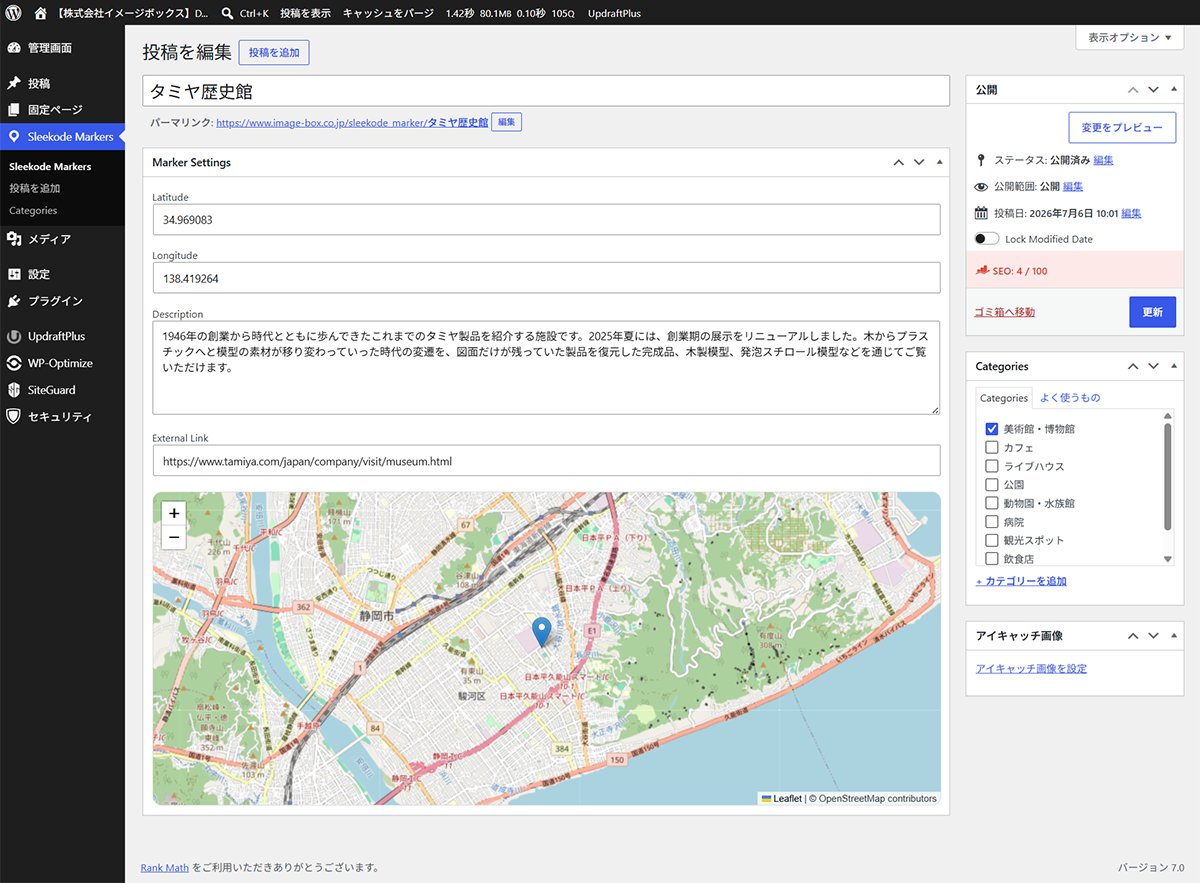Screen dimensions: 1200x883
Task: Toggle the Lock Modified Date switch
Action: click(x=987, y=239)
